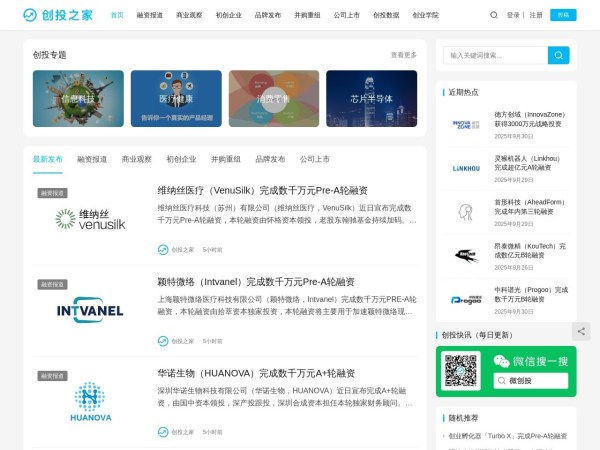The image size is (600, 450).
Task: Open the 芯片半导体 topic thumbnail
Action: [x=371, y=98]
